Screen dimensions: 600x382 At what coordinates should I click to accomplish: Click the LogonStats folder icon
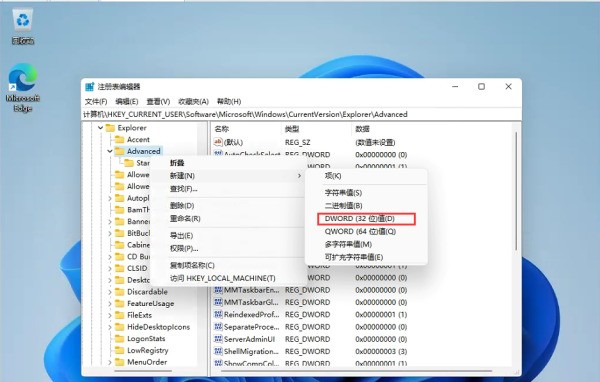coord(120,339)
